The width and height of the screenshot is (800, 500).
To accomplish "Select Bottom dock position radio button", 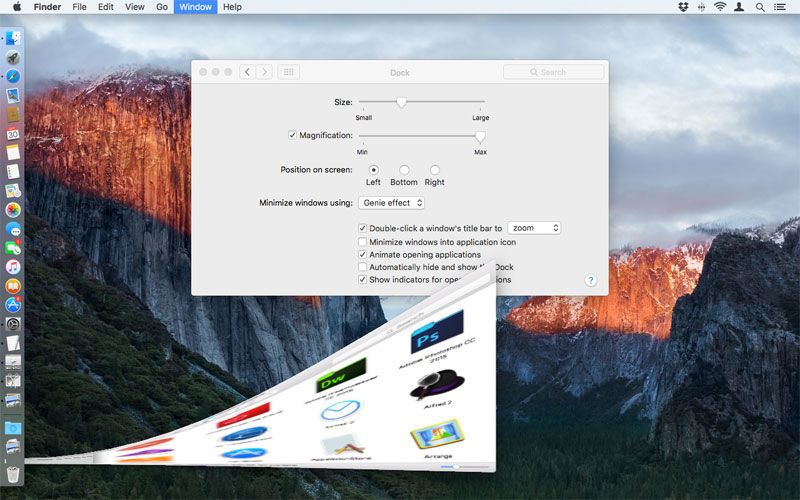I will point(404,170).
